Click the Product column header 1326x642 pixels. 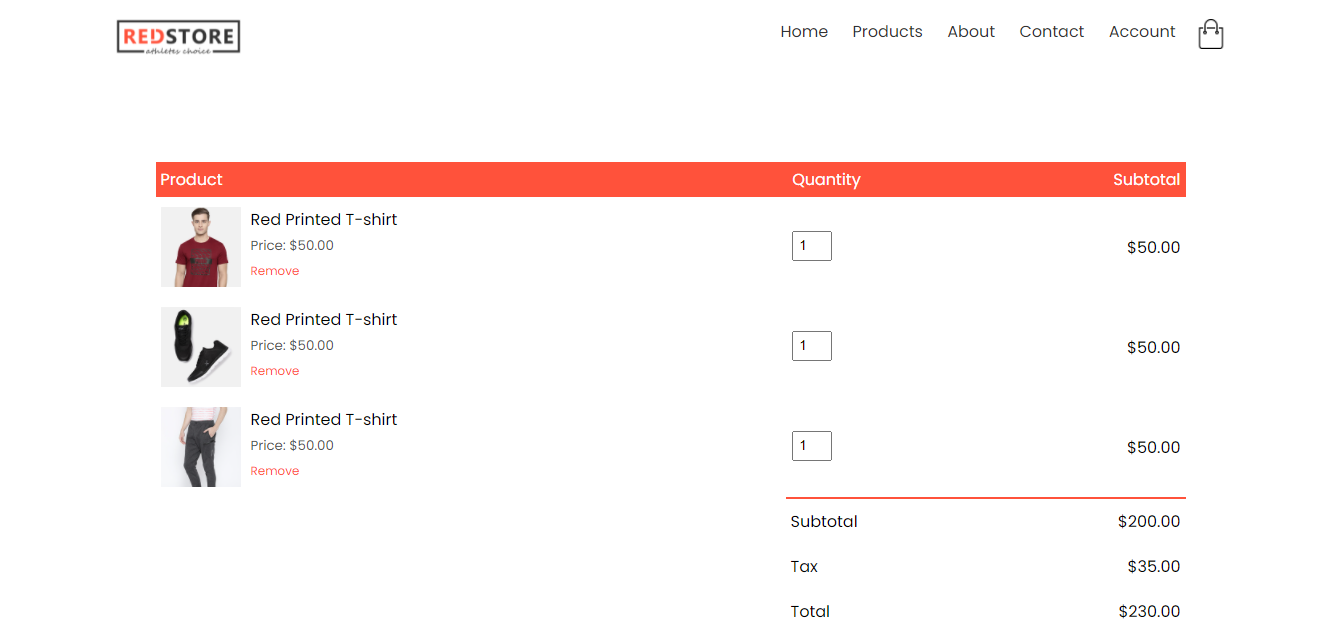(x=191, y=179)
